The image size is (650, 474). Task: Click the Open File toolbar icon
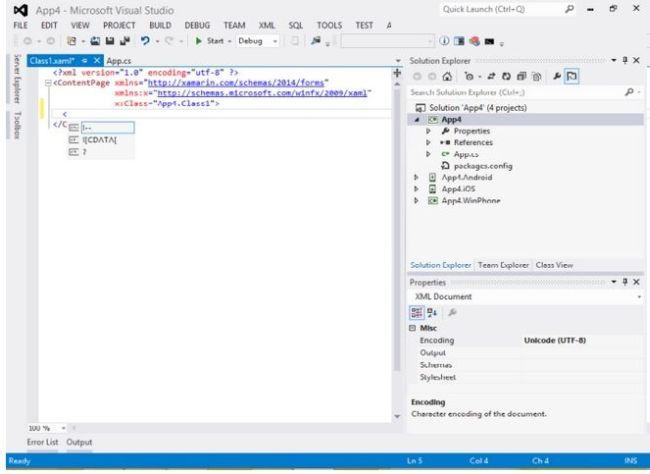point(95,41)
